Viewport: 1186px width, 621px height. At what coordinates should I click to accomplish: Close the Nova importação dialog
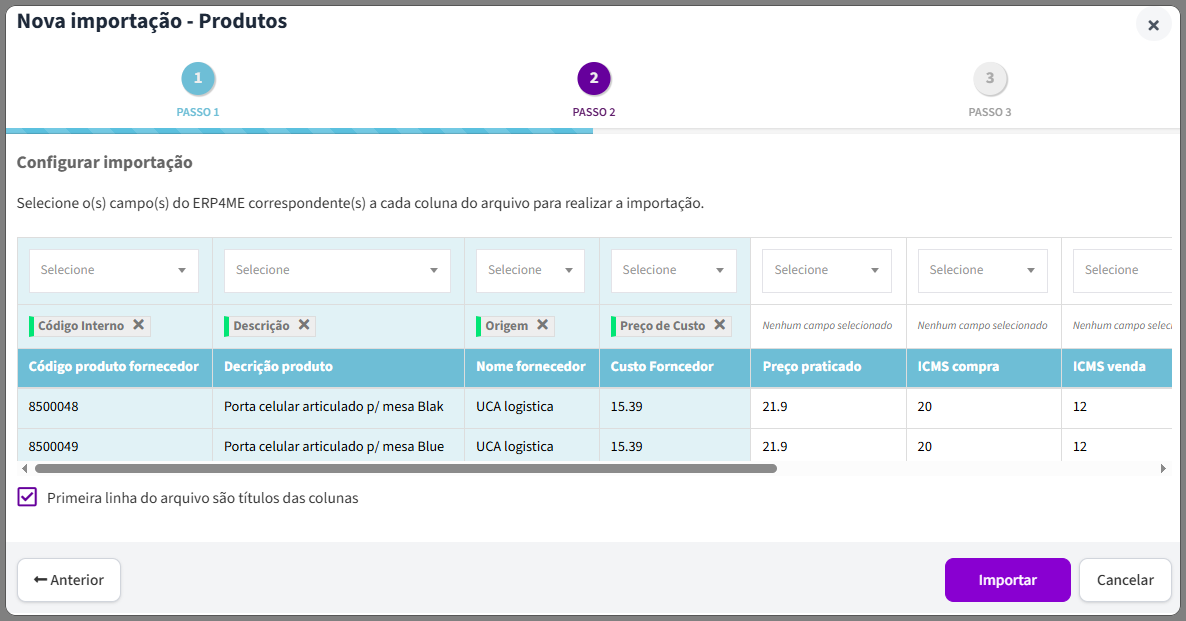(1153, 25)
